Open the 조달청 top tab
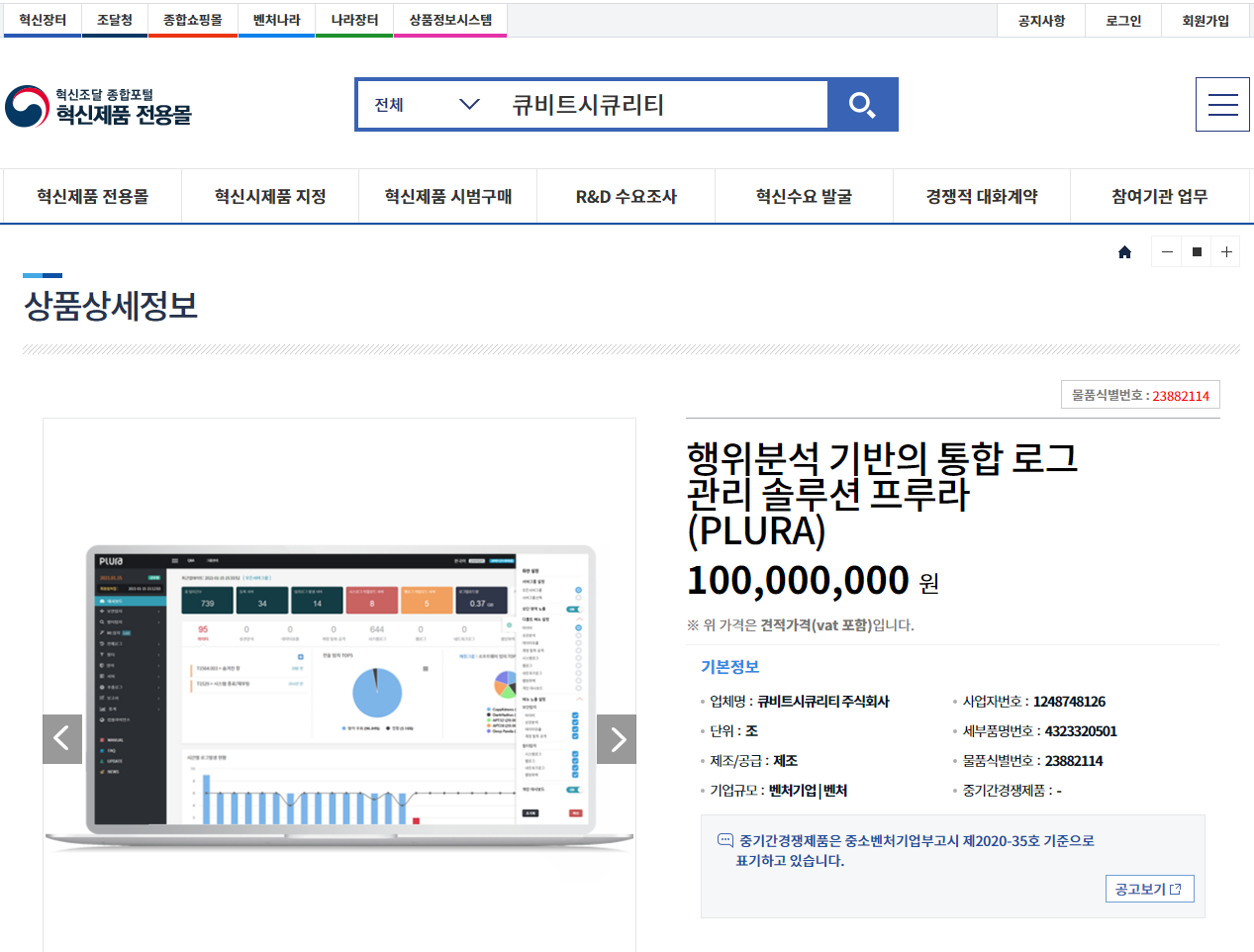This screenshot has height=952, width=1254. [115, 20]
